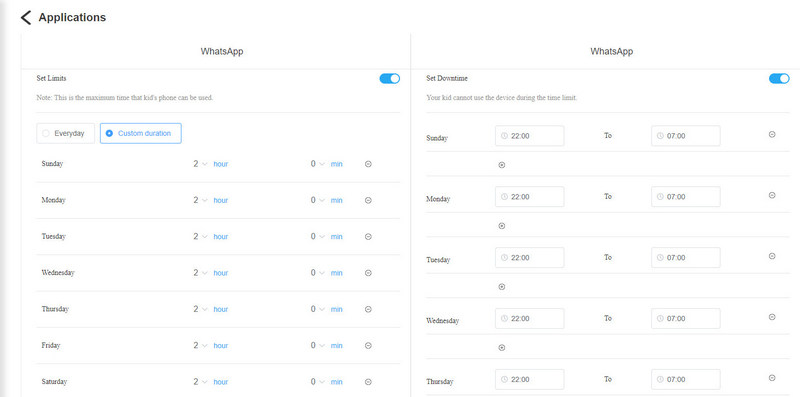
Task: Edit Thursday downtime end time 07:00
Action: [x=686, y=379]
